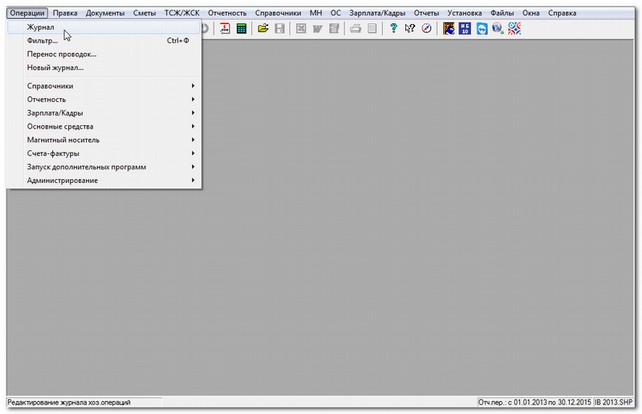The height and width of the screenshot is (414, 642).
Task: Select Новый журнал... menu entry
Action: [104, 68]
